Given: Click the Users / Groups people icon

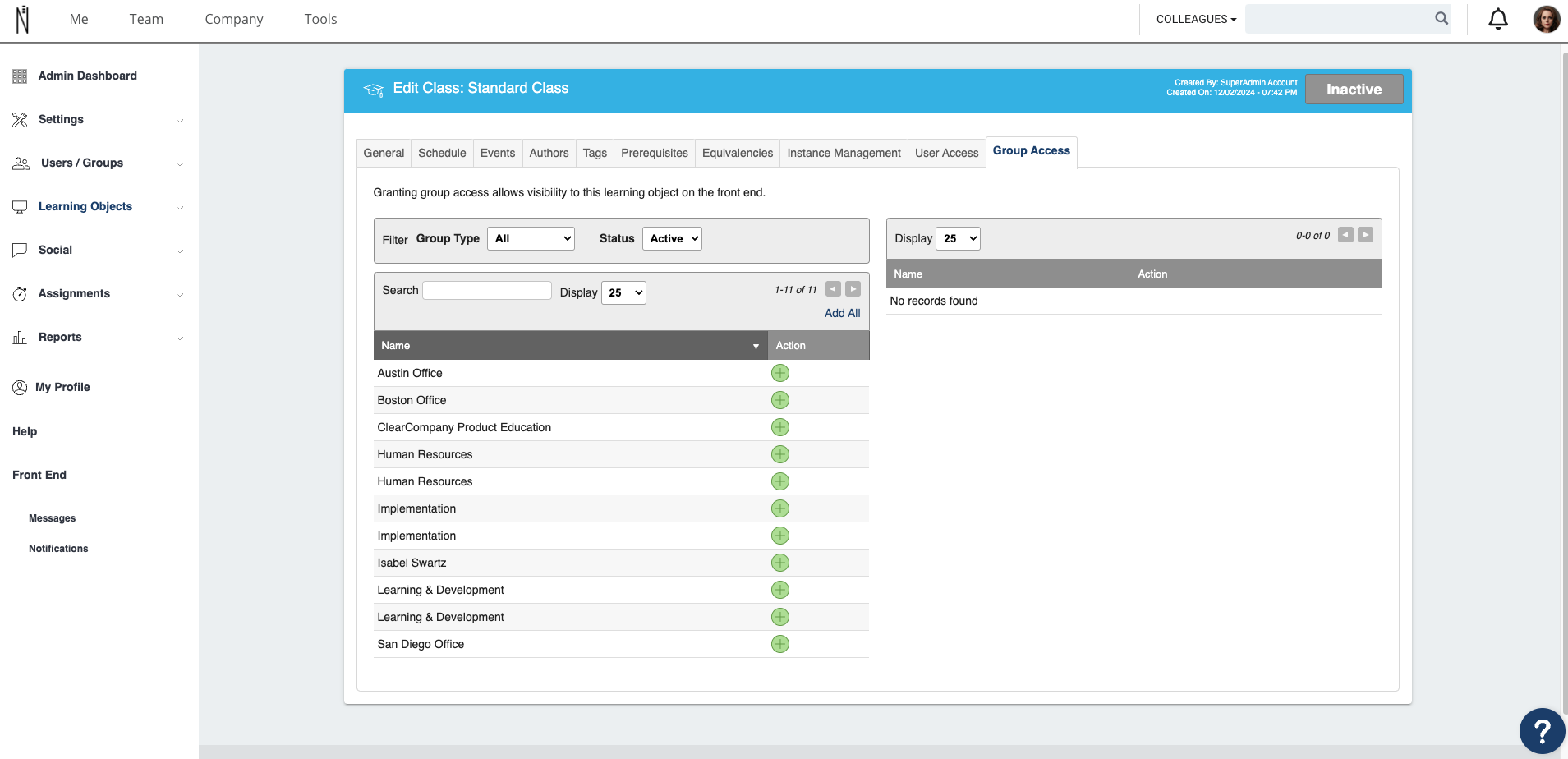Looking at the screenshot, I should click(21, 163).
